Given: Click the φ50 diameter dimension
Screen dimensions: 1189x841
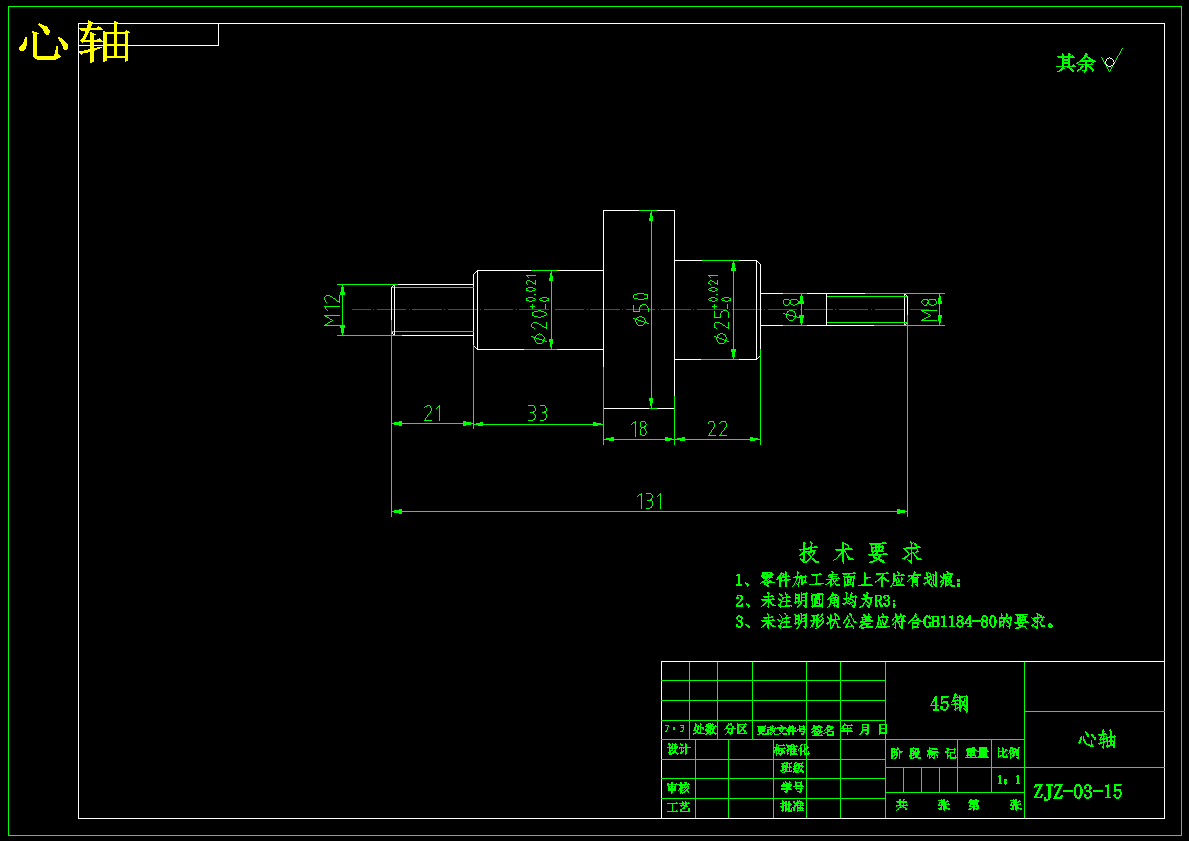Looking at the screenshot, I should tap(642, 309).
